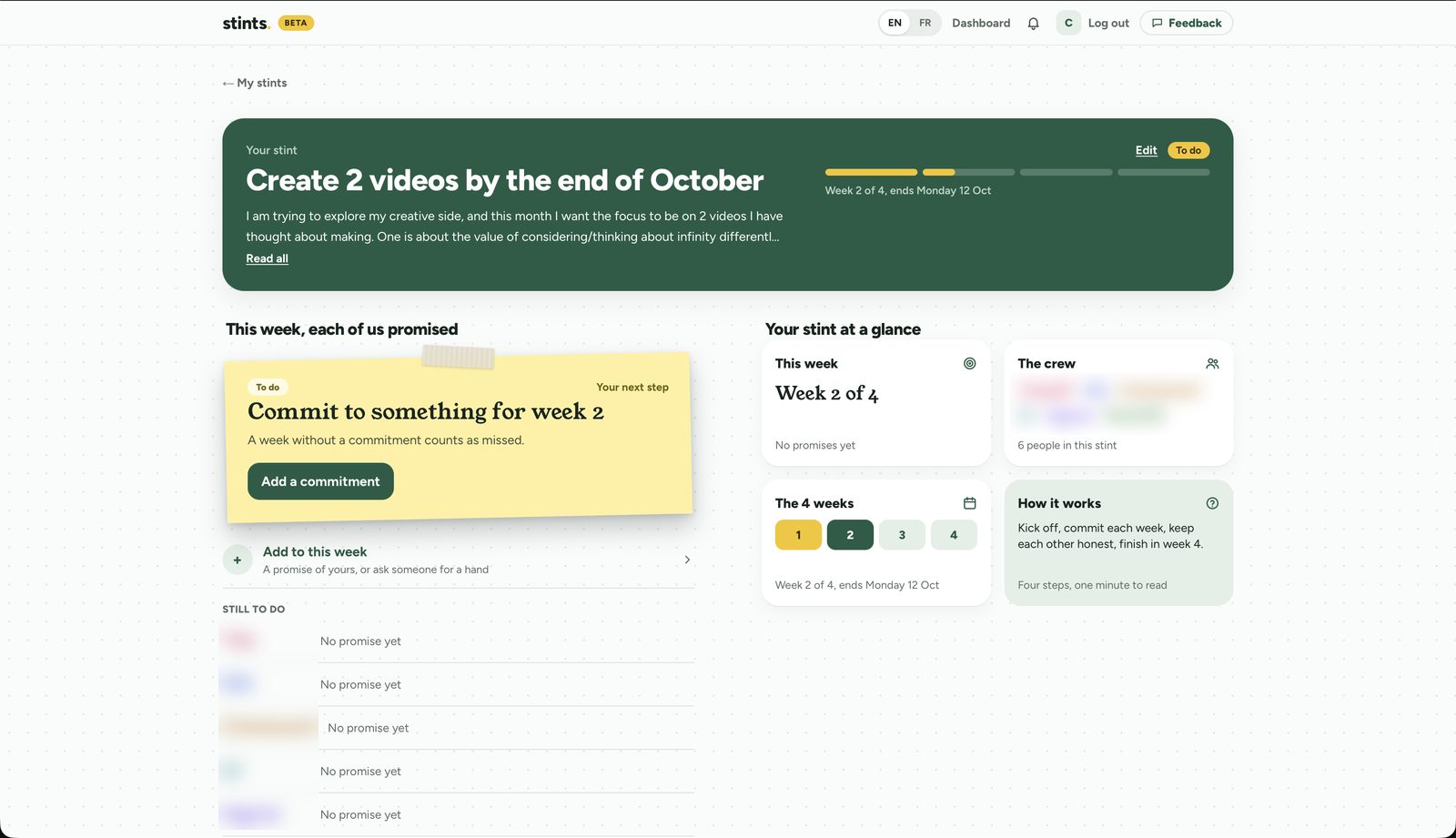This screenshot has height=838, width=1456.
Task: Click the calendar icon in The 4 weeks card
Action: pyautogui.click(x=970, y=503)
